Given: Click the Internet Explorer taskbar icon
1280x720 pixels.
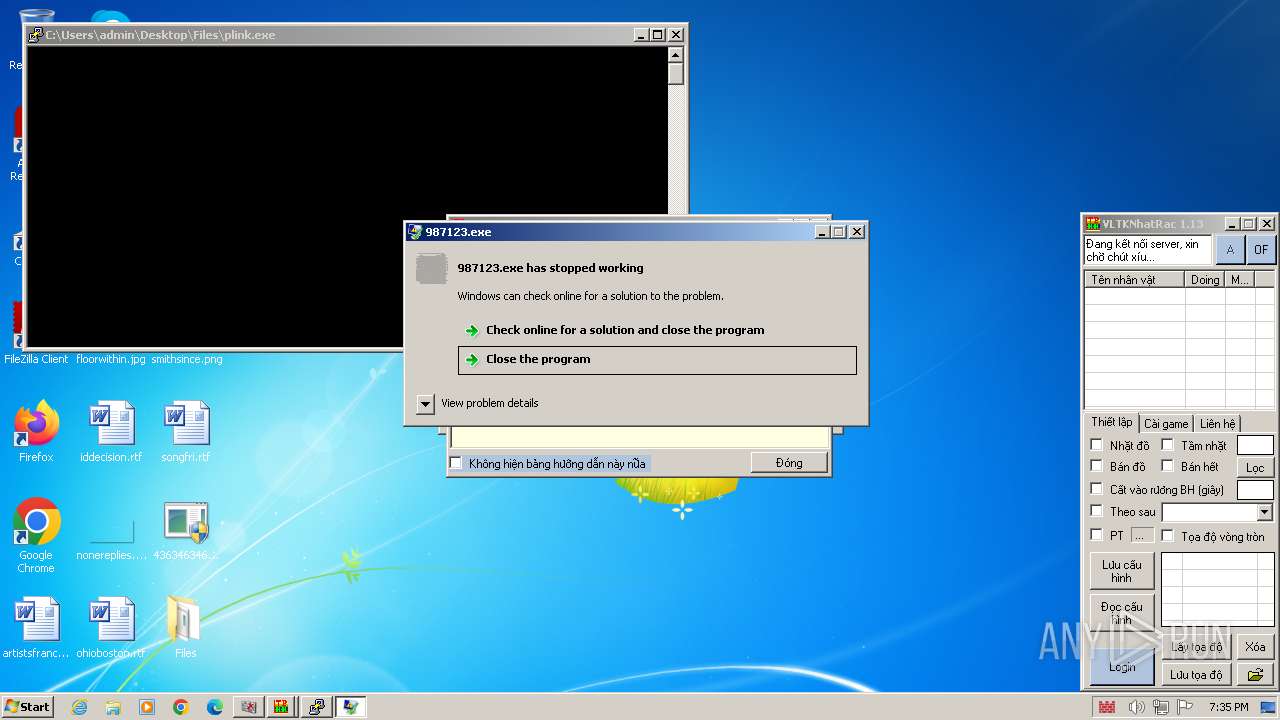Looking at the screenshot, I should (x=79, y=707).
